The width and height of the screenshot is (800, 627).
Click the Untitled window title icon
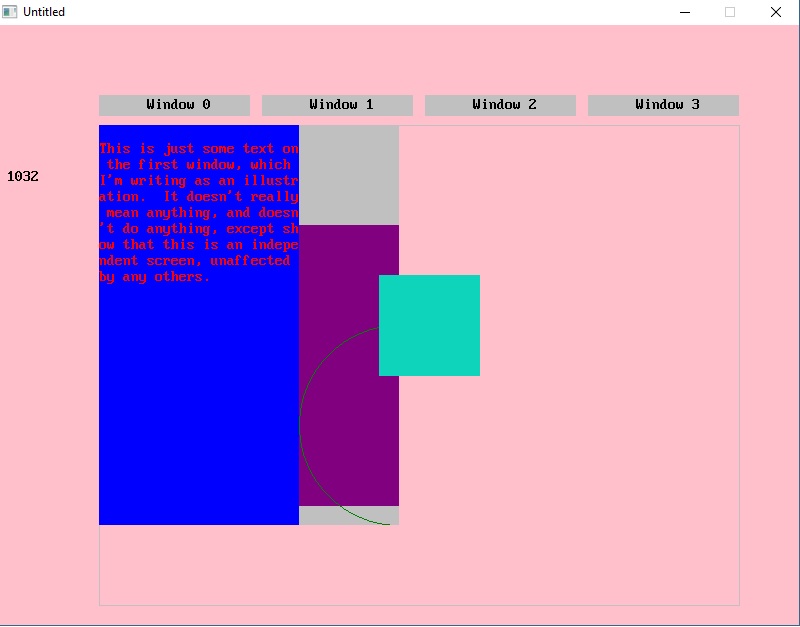(9, 12)
